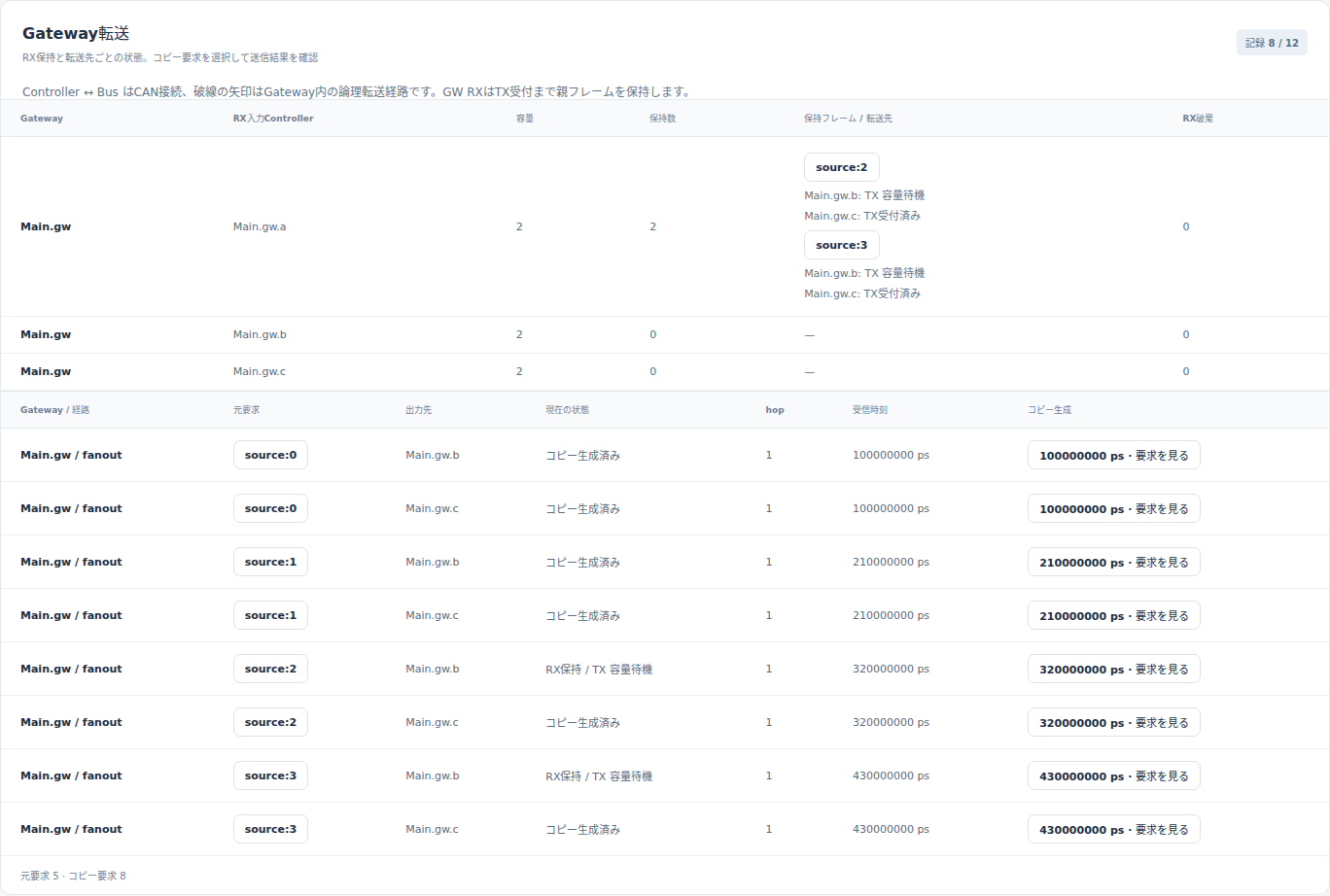Click the 出力先 column header
Viewport: 1330px width, 896px height.
418,410
